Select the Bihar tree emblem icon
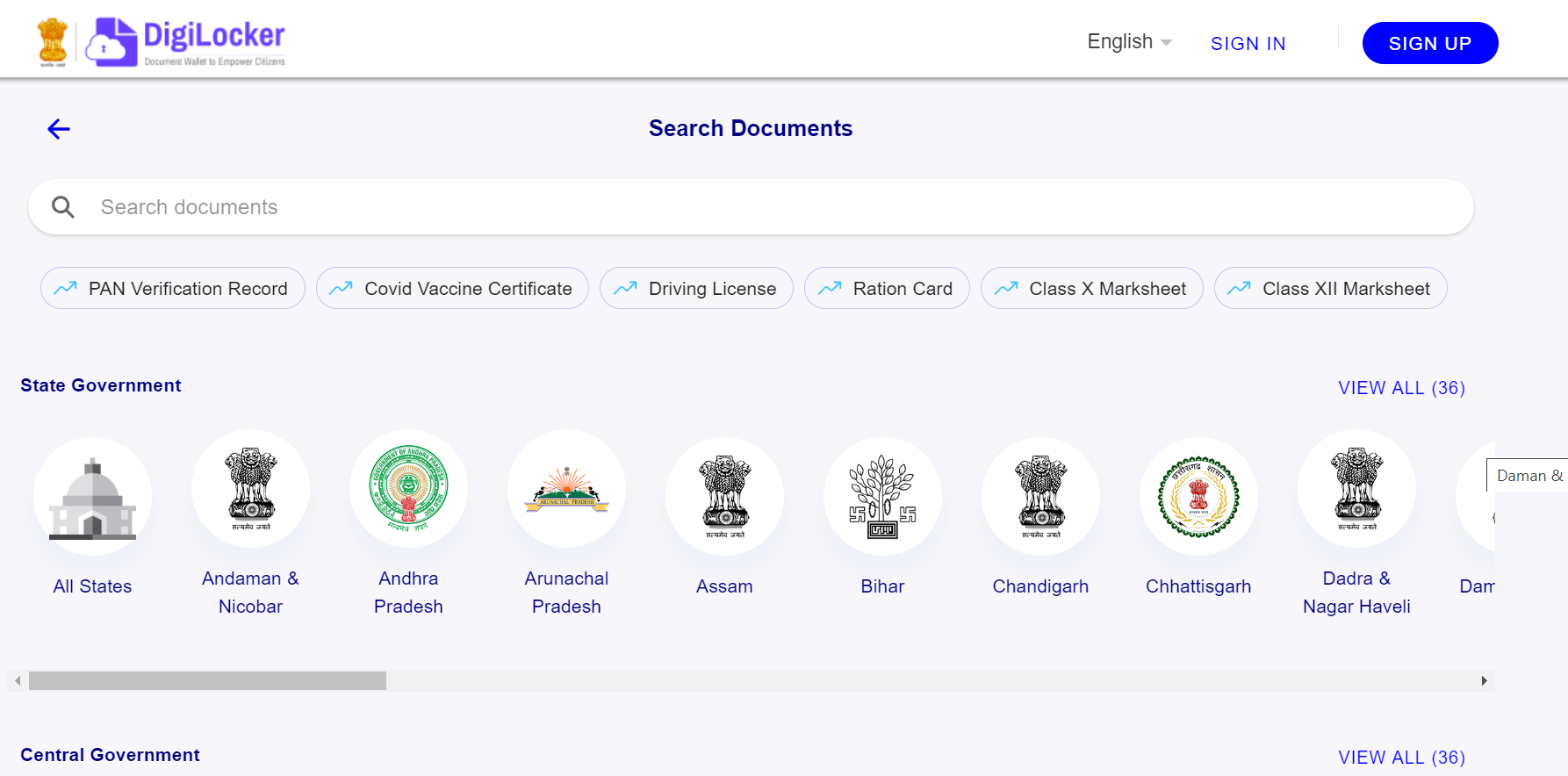The image size is (1568, 776). tap(882, 497)
